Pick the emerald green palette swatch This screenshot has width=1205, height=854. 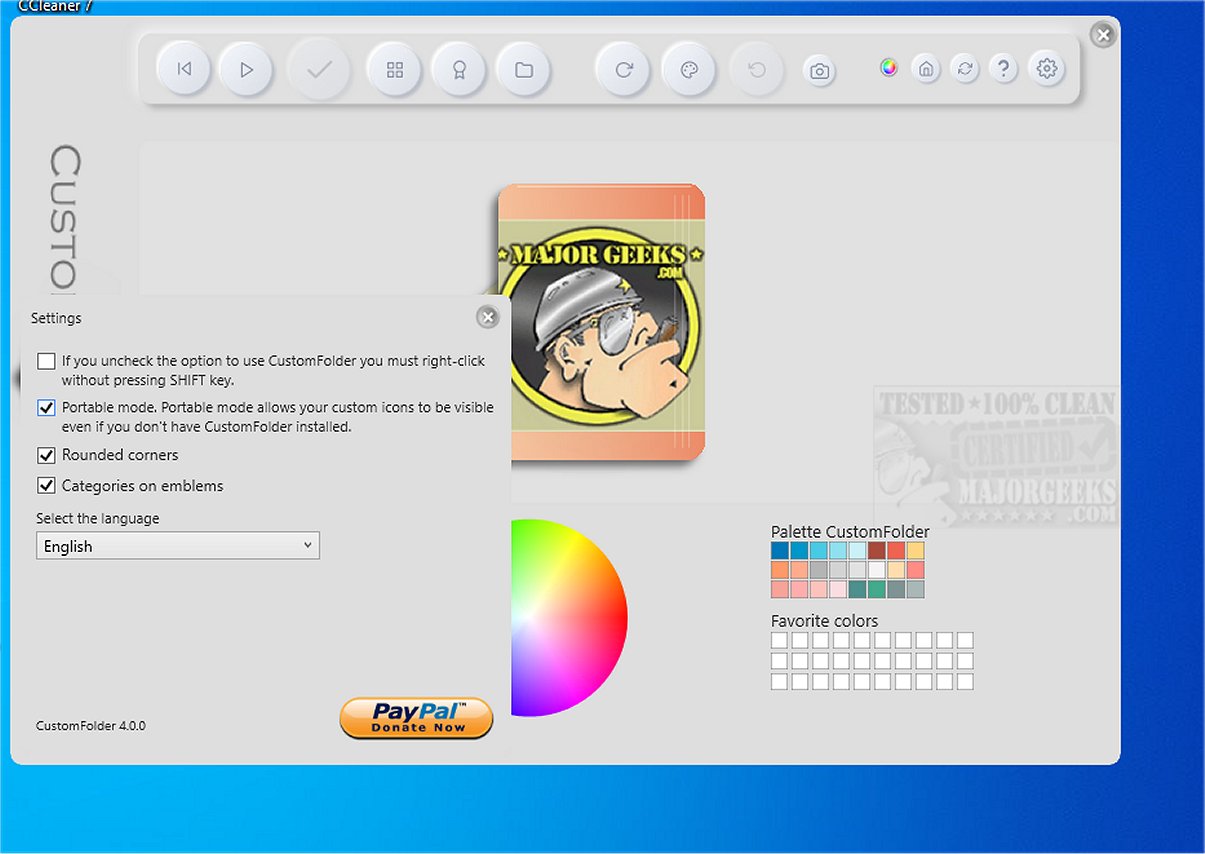tap(877, 589)
